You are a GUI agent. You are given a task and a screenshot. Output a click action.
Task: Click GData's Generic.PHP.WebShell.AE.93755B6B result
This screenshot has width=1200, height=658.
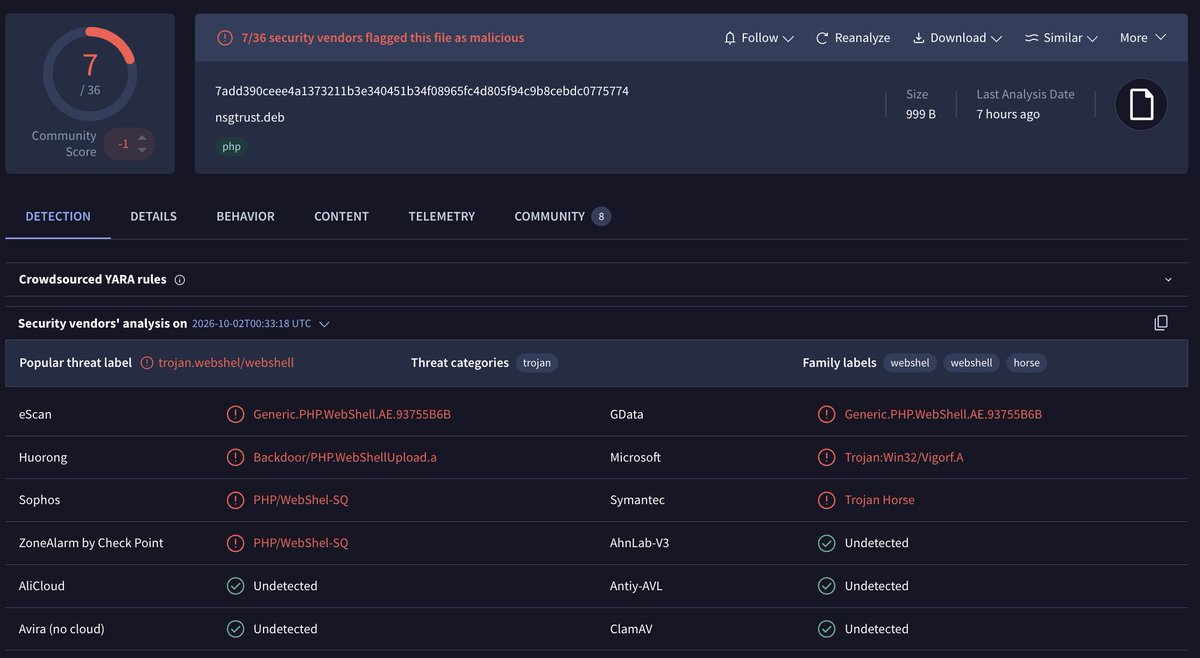pyautogui.click(x=943, y=414)
